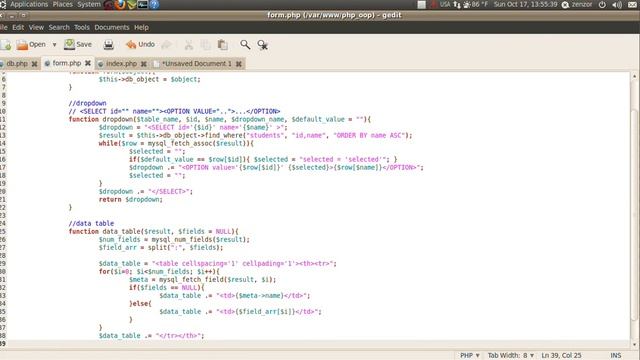Screen dimensions: 640x360
Task: Select the form.php tab
Action: click(x=67, y=63)
